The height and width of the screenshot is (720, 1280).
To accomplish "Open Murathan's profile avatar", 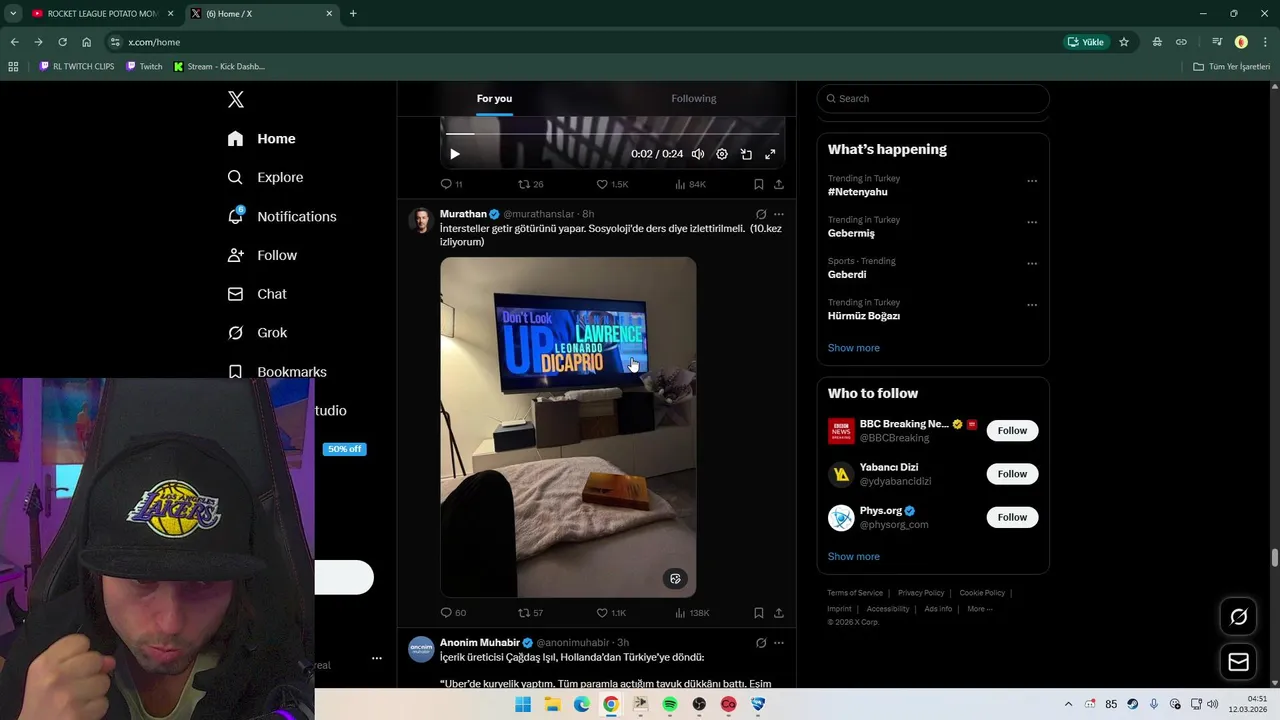I will 421,221.
